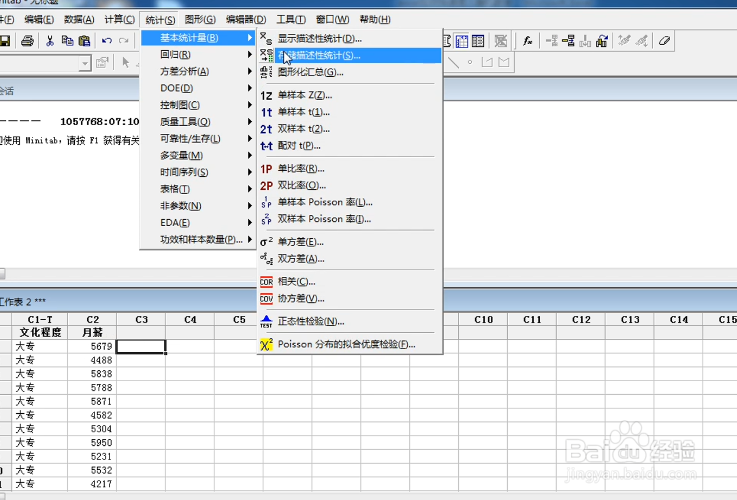Expand the 回归(R) submenu

pos(198,55)
